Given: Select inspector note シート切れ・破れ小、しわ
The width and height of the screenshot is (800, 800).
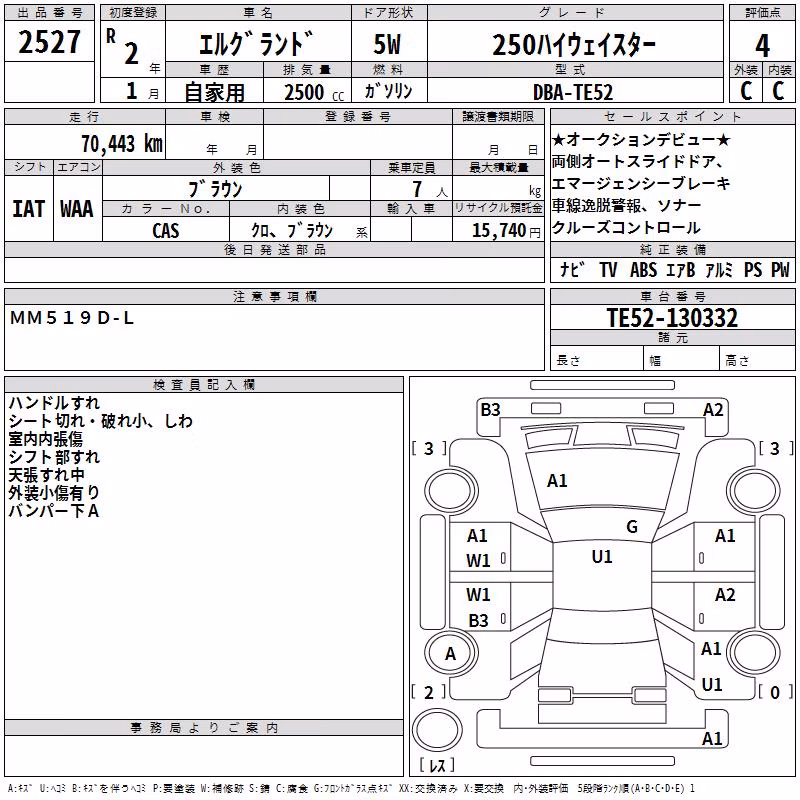Looking at the screenshot, I should (101, 421).
